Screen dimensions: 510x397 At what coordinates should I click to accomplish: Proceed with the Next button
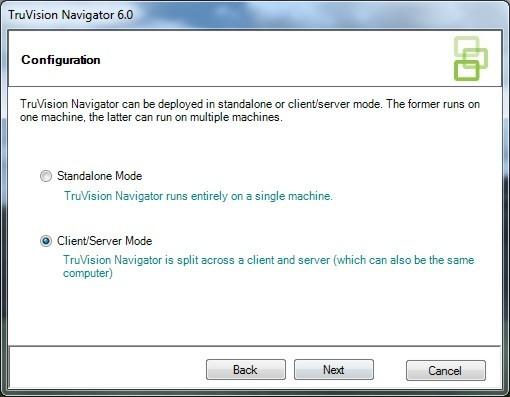[334, 370]
